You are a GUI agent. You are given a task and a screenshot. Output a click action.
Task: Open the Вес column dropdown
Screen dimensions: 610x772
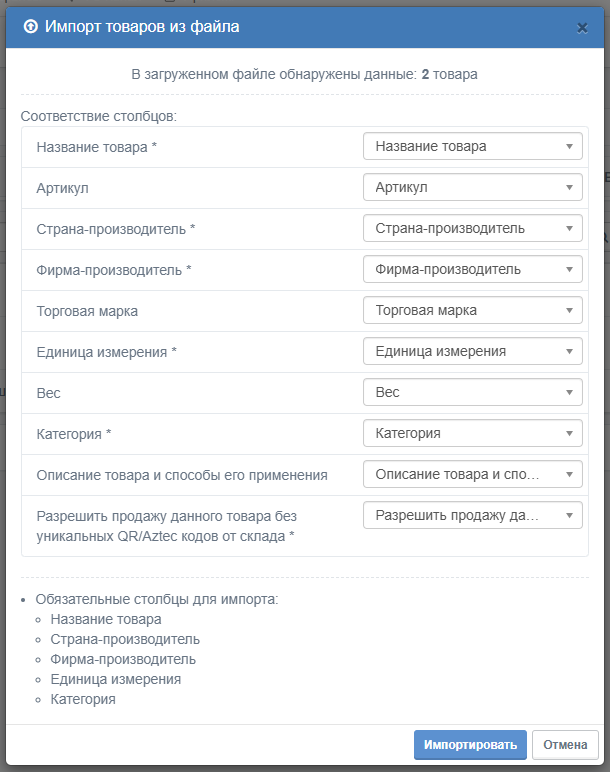(x=473, y=392)
